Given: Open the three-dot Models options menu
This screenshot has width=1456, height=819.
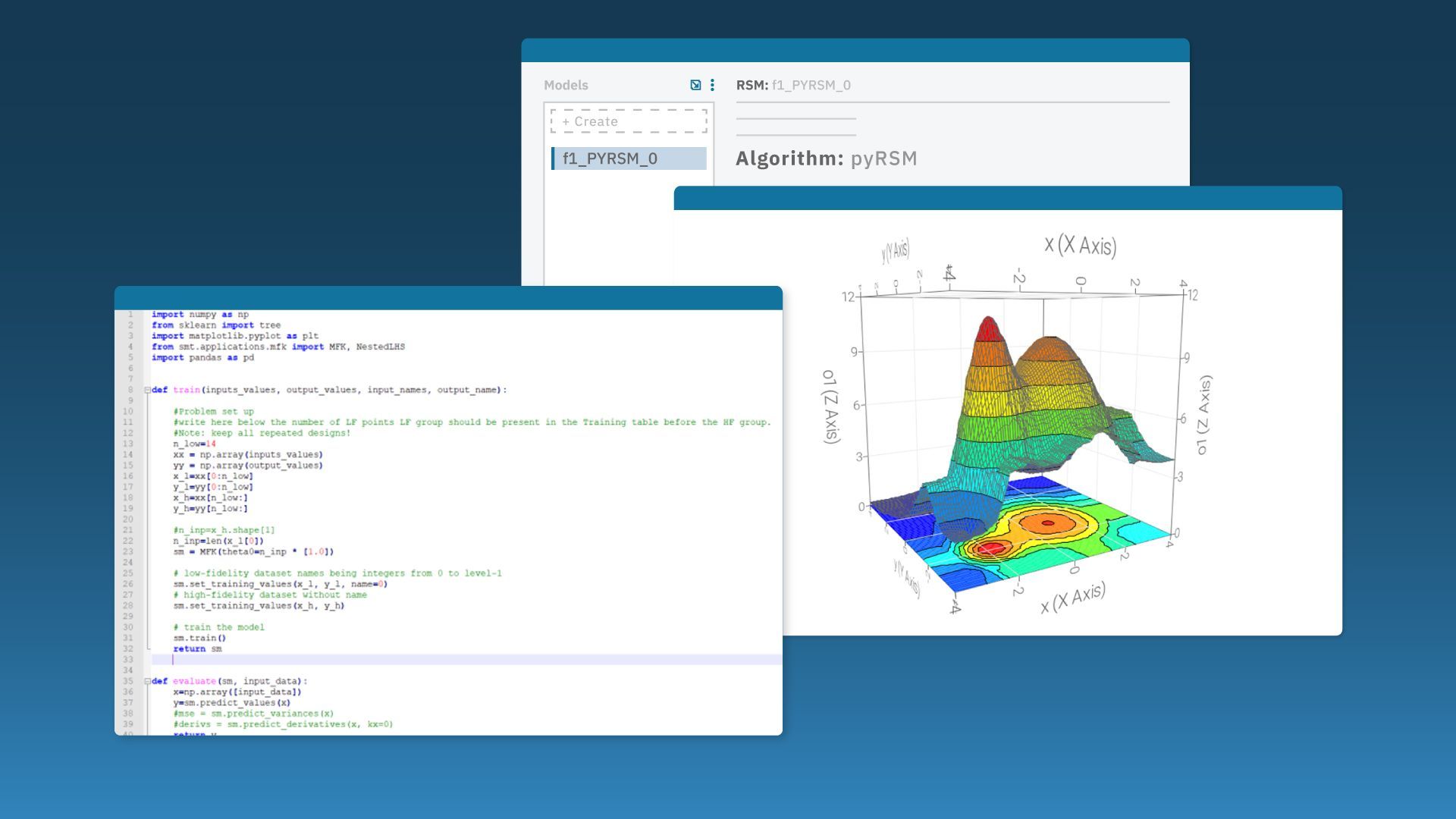Looking at the screenshot, I should (x=712, y=85).
